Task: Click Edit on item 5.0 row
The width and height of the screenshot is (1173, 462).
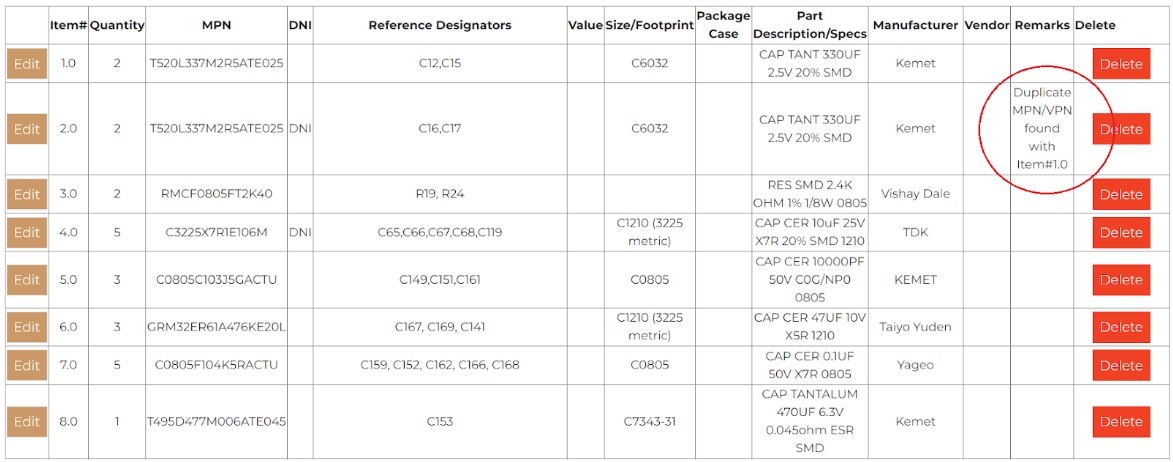Action: (26, 280)
